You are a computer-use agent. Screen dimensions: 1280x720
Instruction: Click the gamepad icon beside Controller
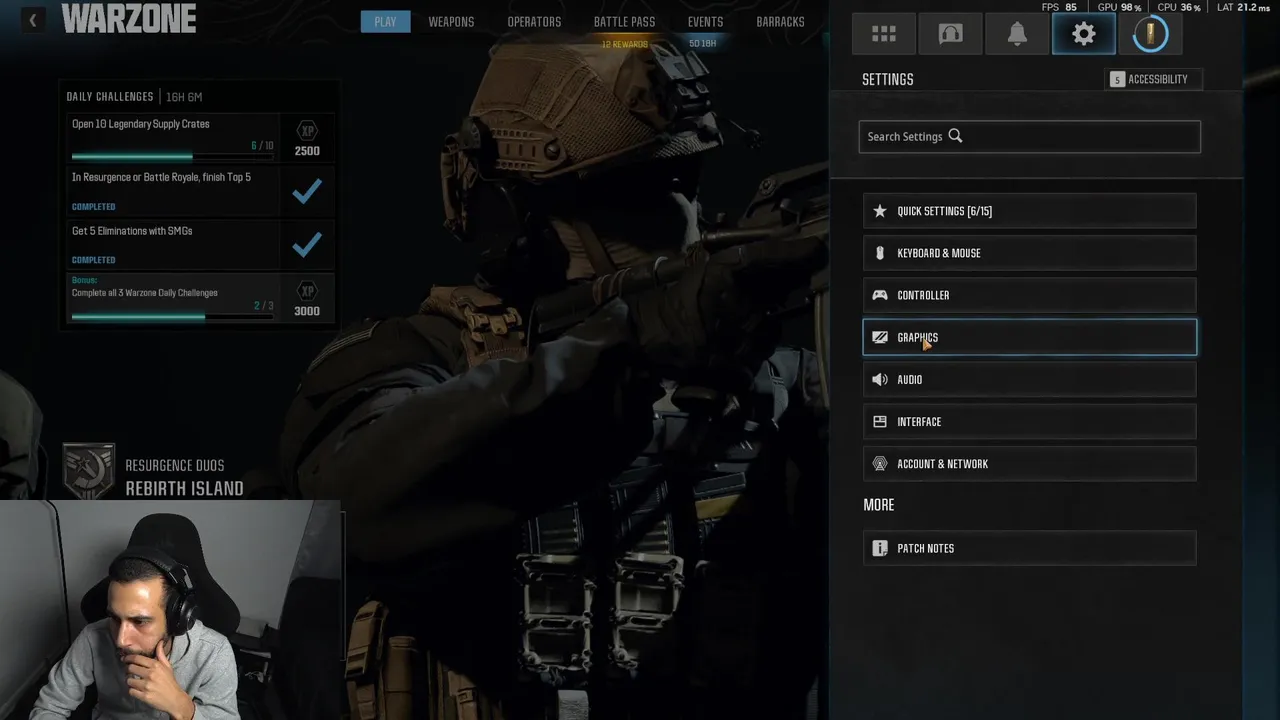pos(880,295)
